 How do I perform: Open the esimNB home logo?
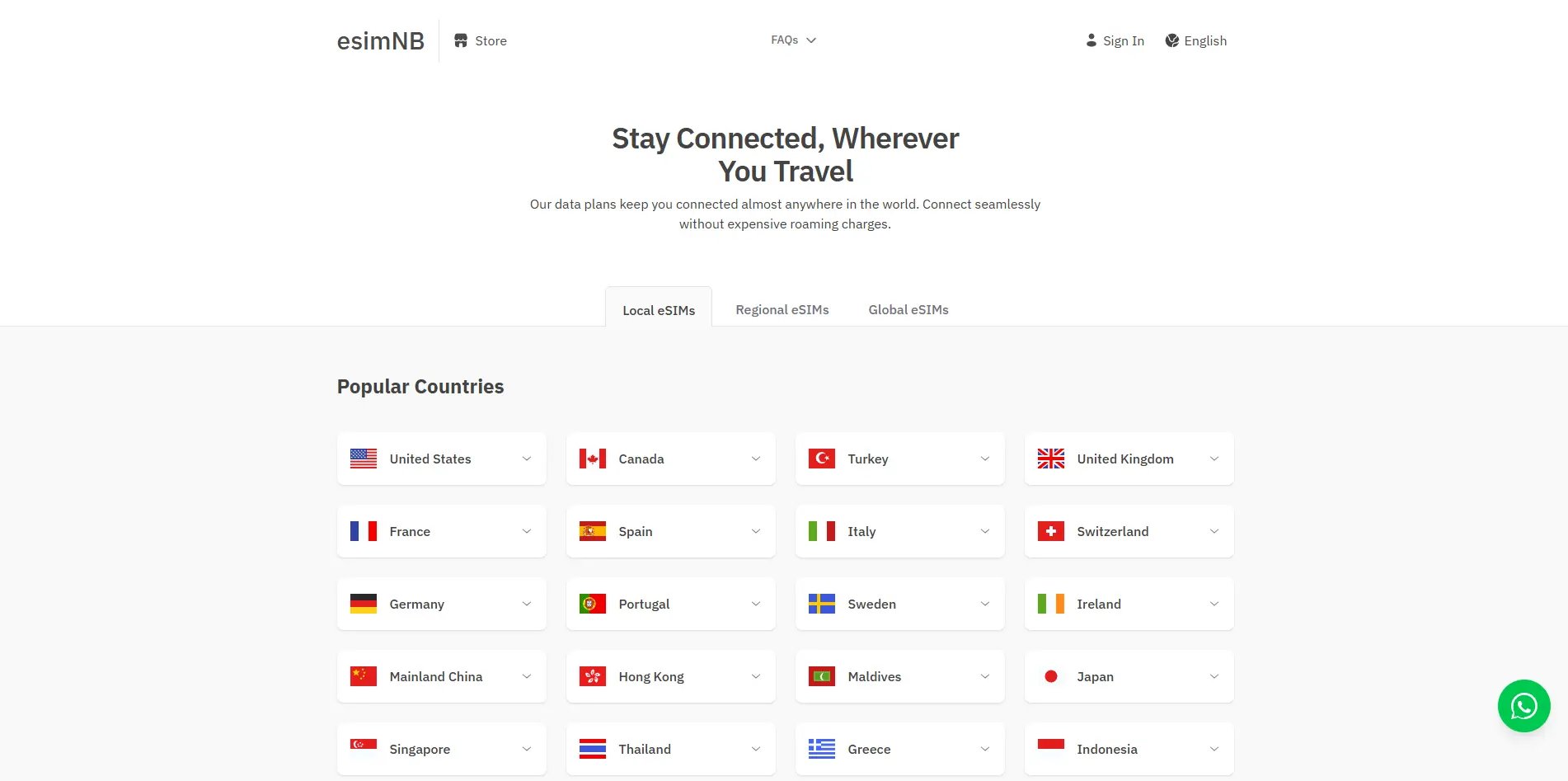pyautogui.click(x=380, y=40)
